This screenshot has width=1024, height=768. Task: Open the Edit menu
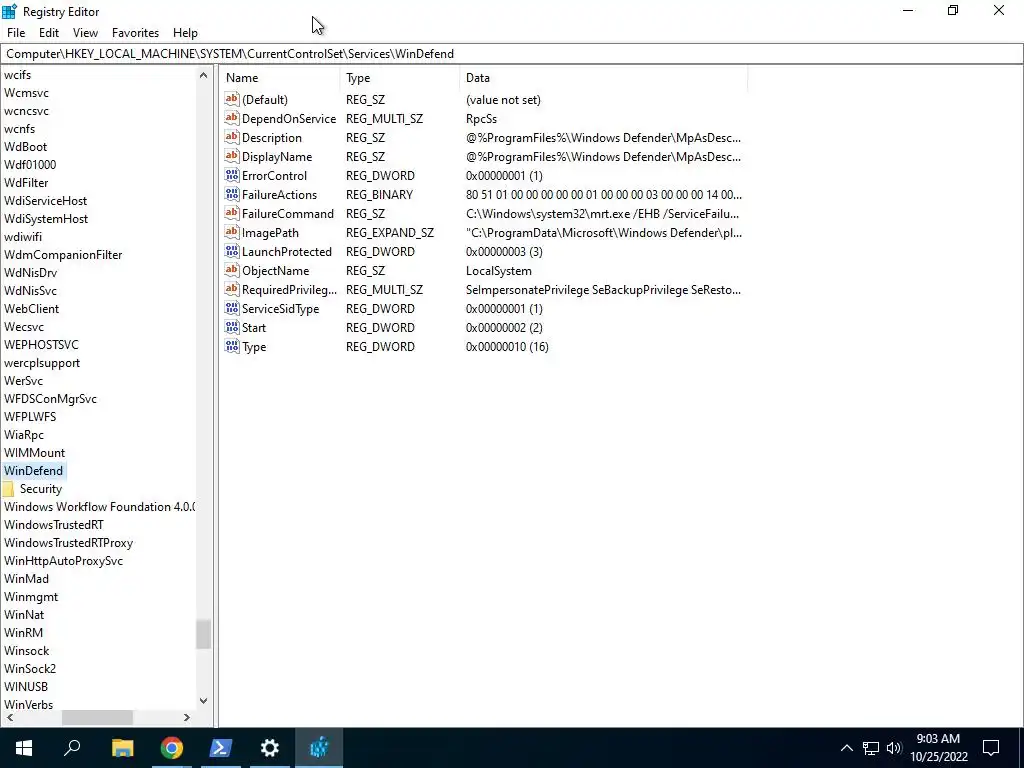49,33
